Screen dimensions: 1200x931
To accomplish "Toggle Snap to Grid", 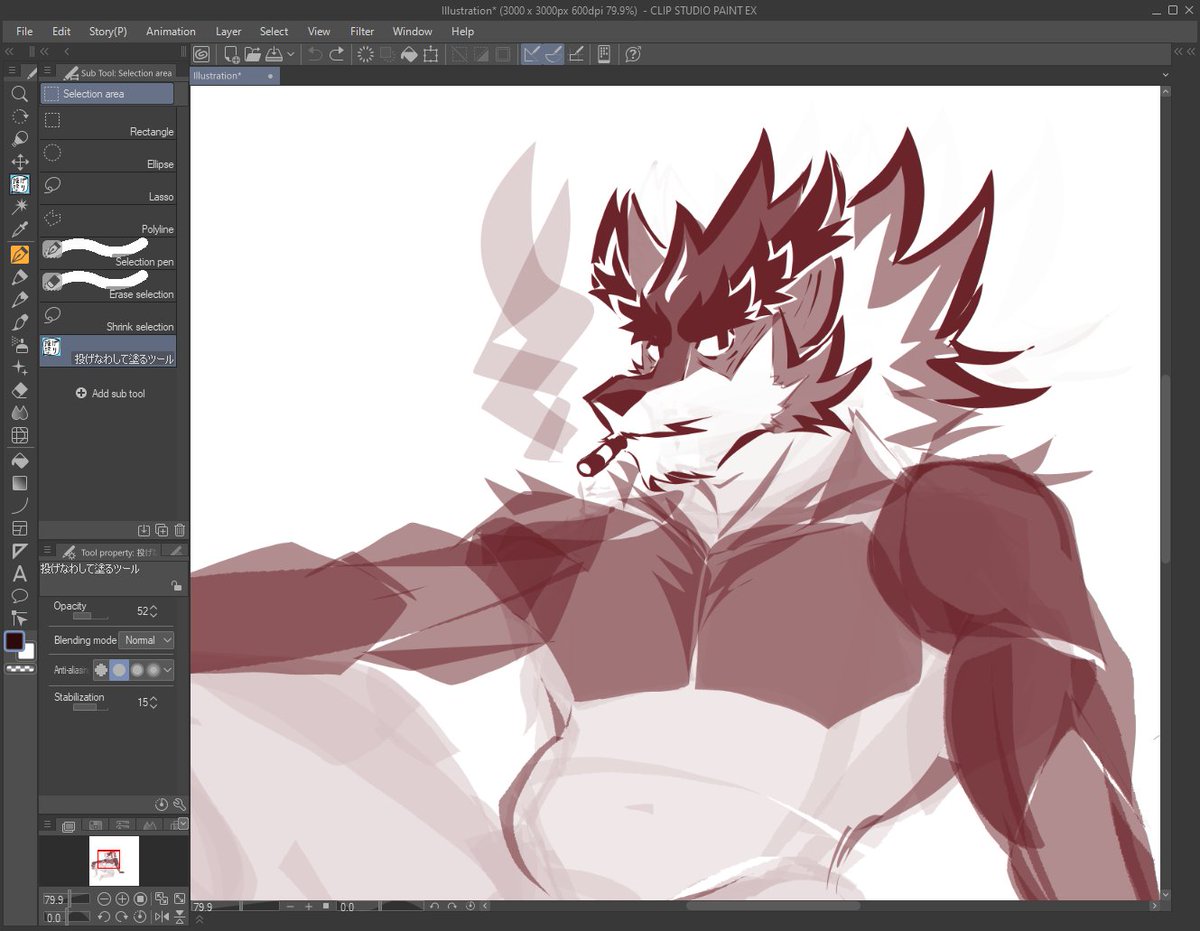I will click(x=576, y=55).
